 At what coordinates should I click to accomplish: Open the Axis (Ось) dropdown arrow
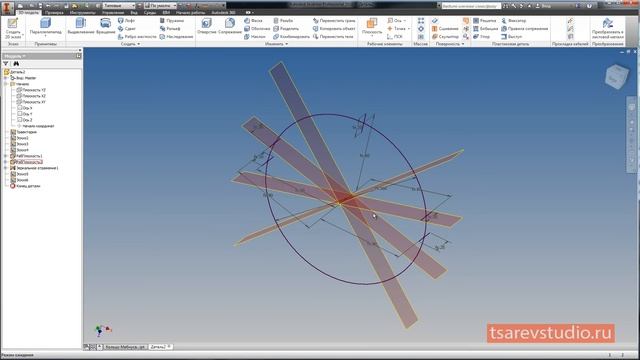405,20
